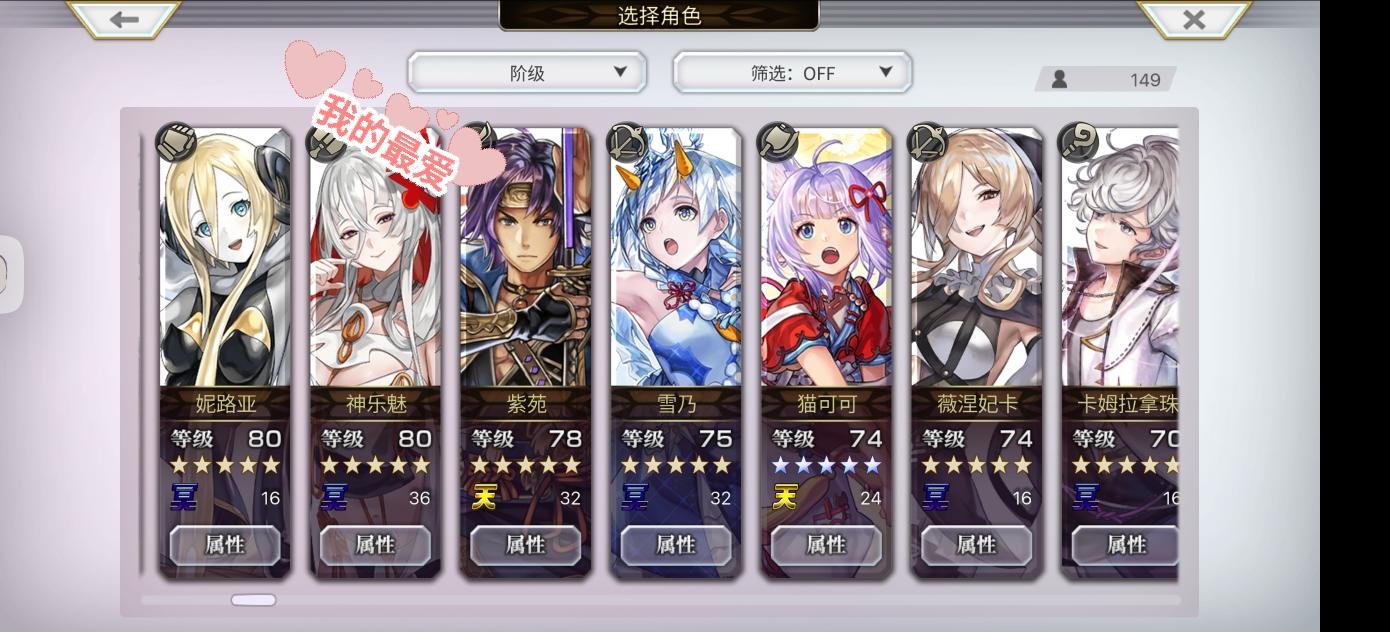Click the back arrow button
1390x632 pixels.
point(124,19)
